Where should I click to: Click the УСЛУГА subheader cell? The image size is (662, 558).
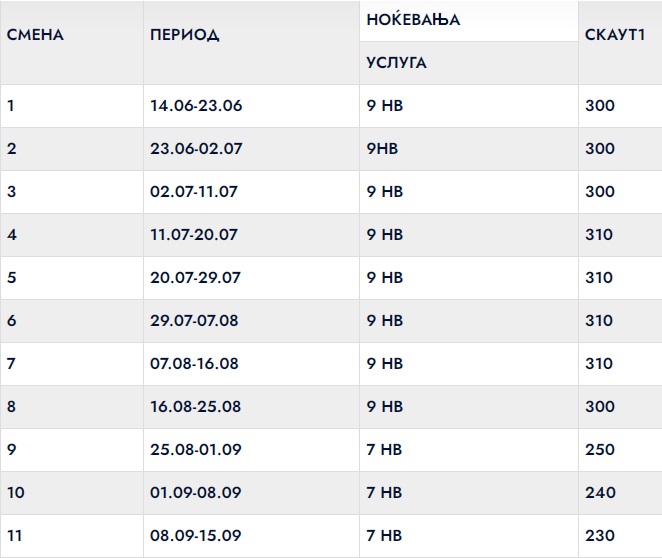click(396, 63)
